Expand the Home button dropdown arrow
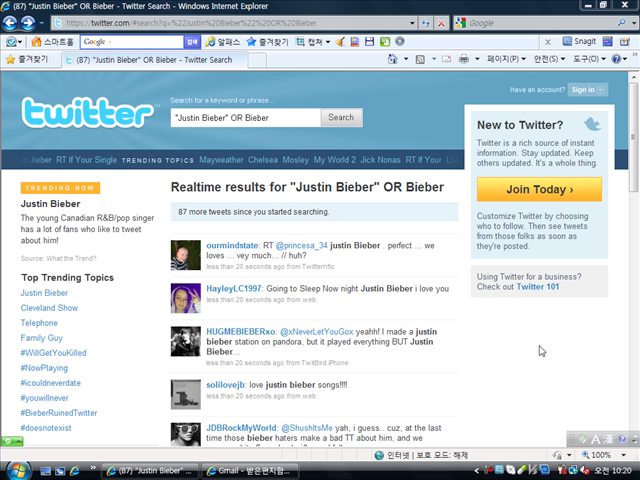This screenshot has height=480, width=640. click(x=406, y=59)
